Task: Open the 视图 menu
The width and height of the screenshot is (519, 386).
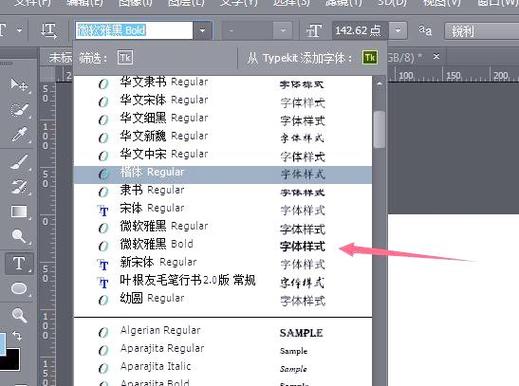Action: tap(442, 3)
